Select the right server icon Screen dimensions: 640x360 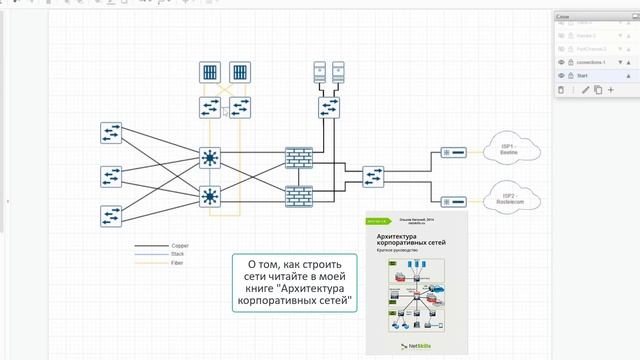pyautogui.click(x=338, y=72)
